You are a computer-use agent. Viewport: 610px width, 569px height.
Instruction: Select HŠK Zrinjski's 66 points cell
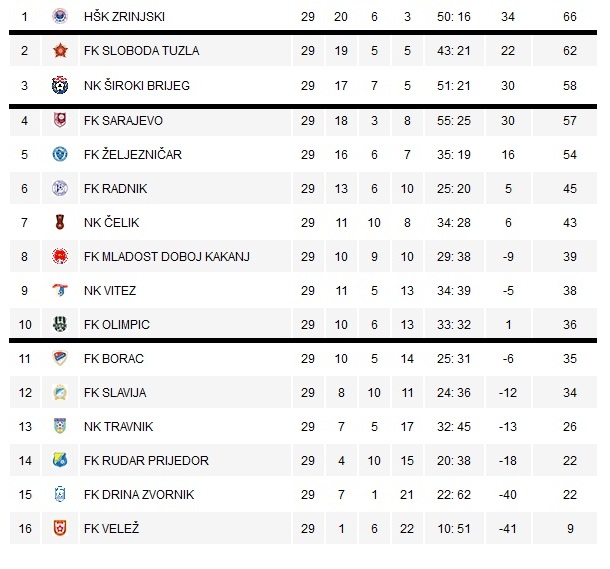[x=570, y=16]
